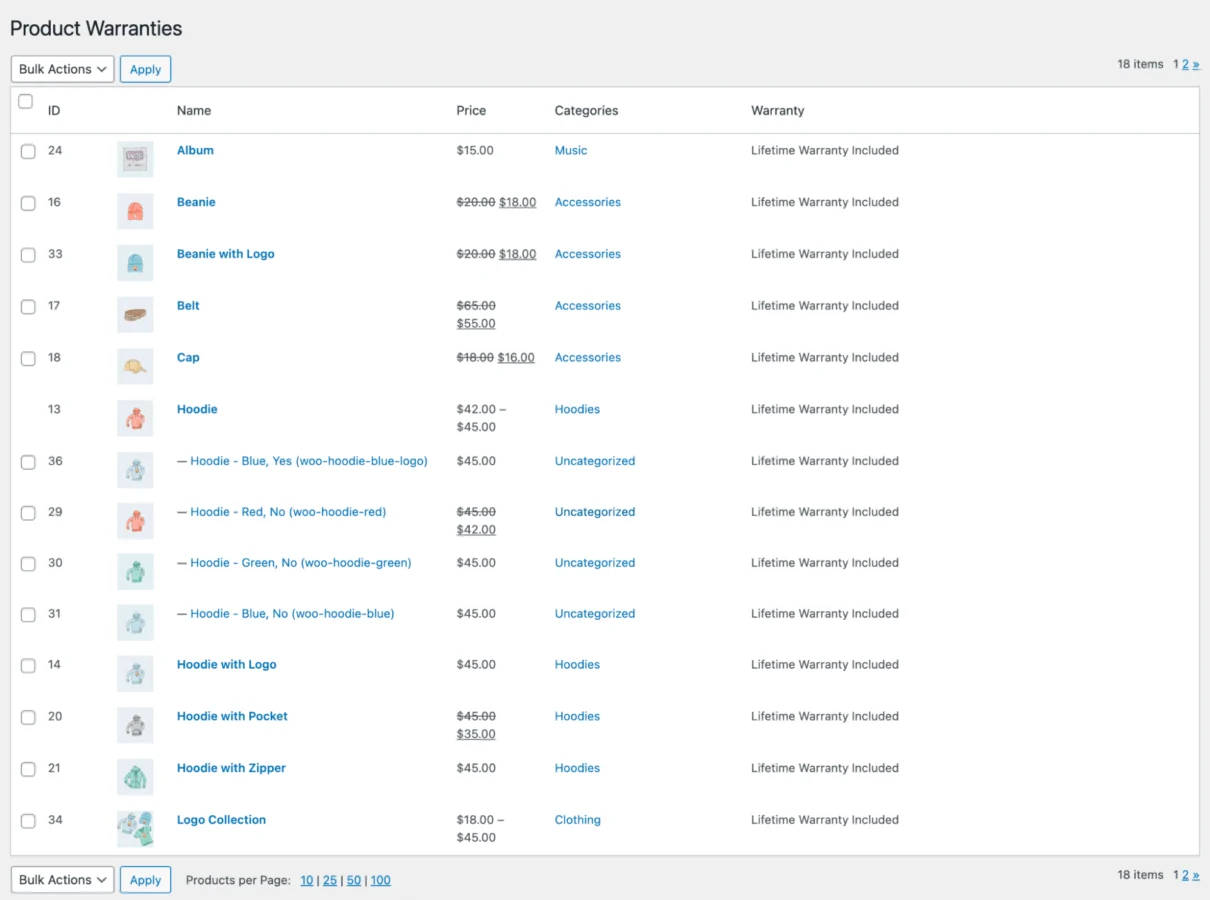This screenshot has width=1210, height=900.
Task: Click the Cap product thumbnail
Action: [x=135, y=367]
